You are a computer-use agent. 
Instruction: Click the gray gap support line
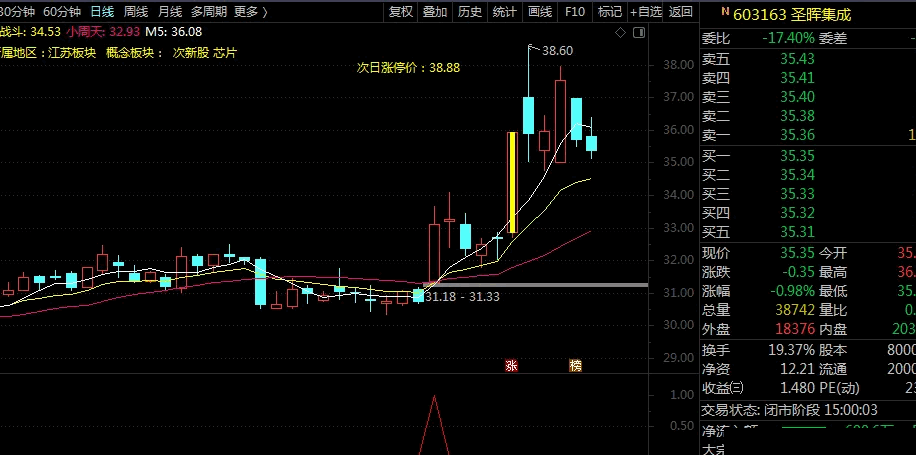pyautogui.click(x=536, y=285)
